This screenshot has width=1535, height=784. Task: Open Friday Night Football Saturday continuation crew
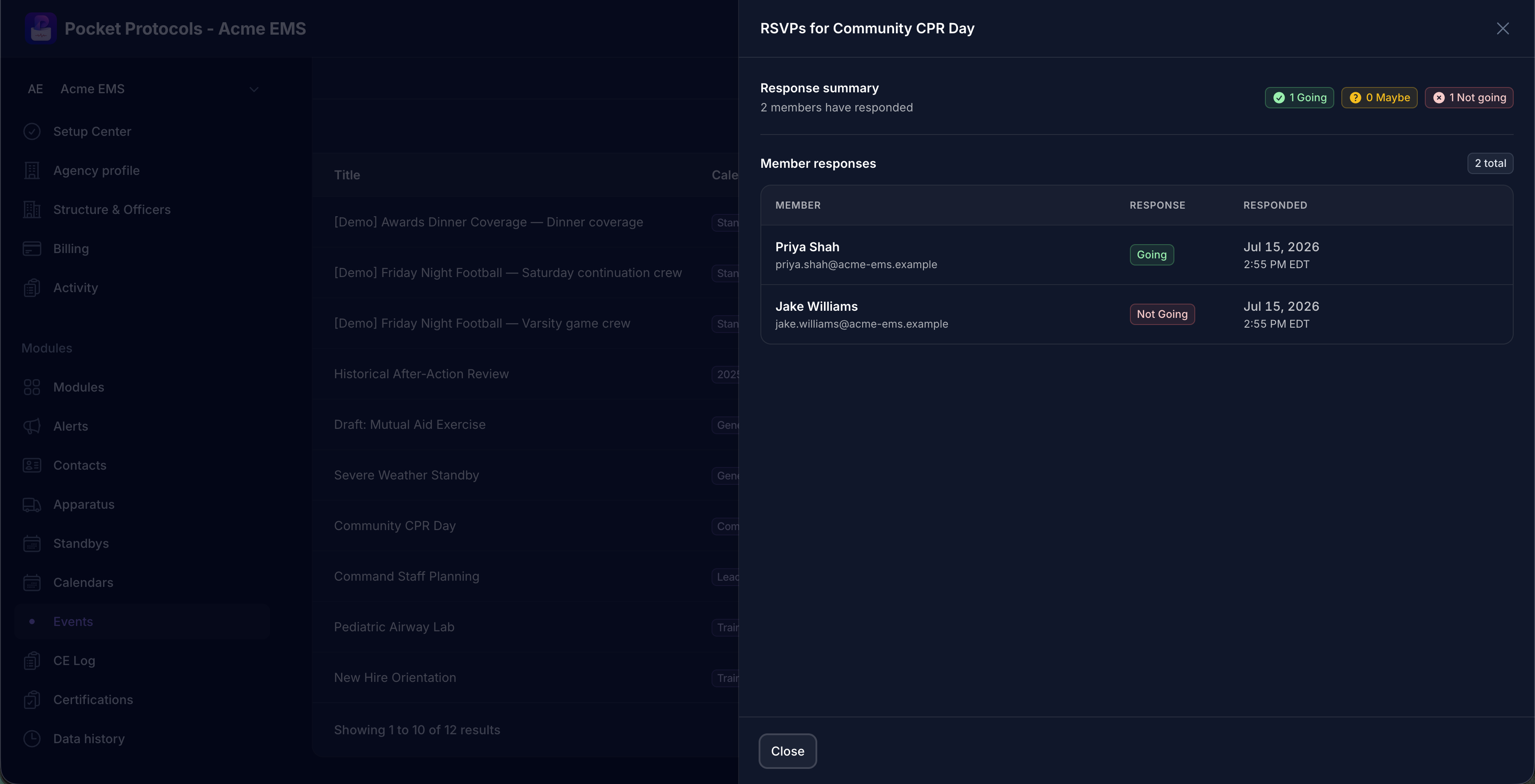point(508,273)
